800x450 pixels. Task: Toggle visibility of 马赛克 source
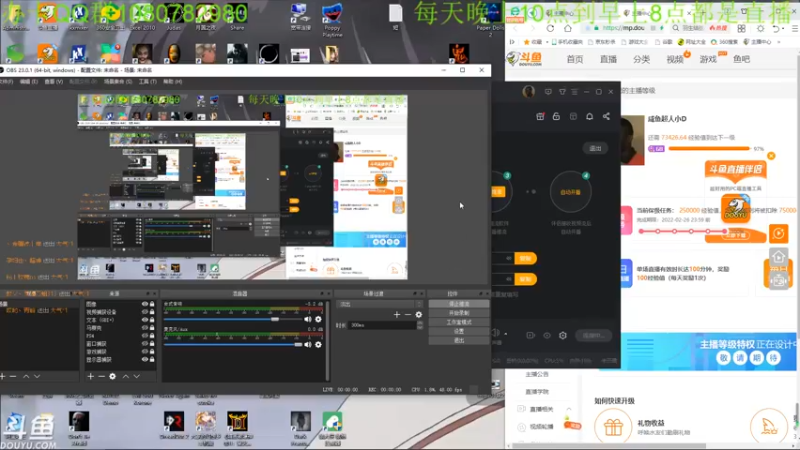coord(144,328)
